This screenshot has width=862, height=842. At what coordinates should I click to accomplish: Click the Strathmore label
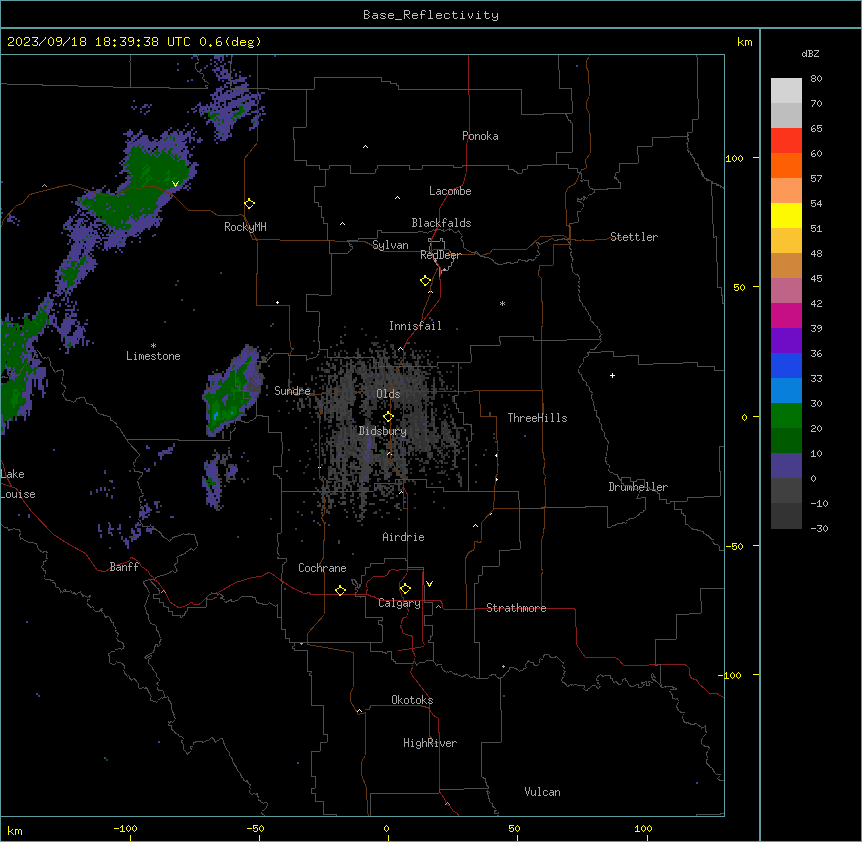tap(516, 608)
